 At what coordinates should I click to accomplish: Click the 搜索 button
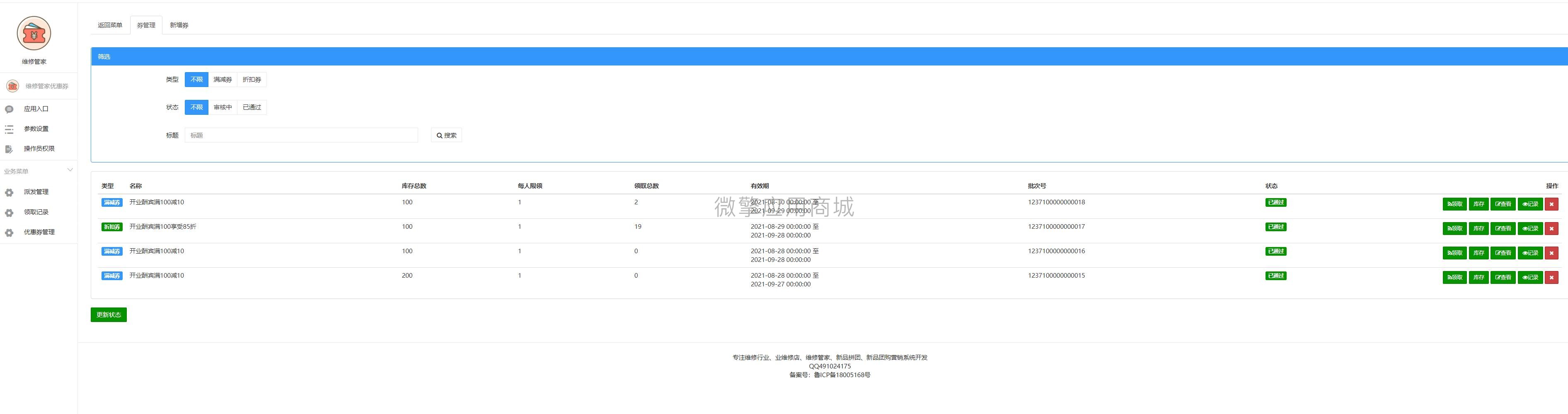[x=446, y=135]
